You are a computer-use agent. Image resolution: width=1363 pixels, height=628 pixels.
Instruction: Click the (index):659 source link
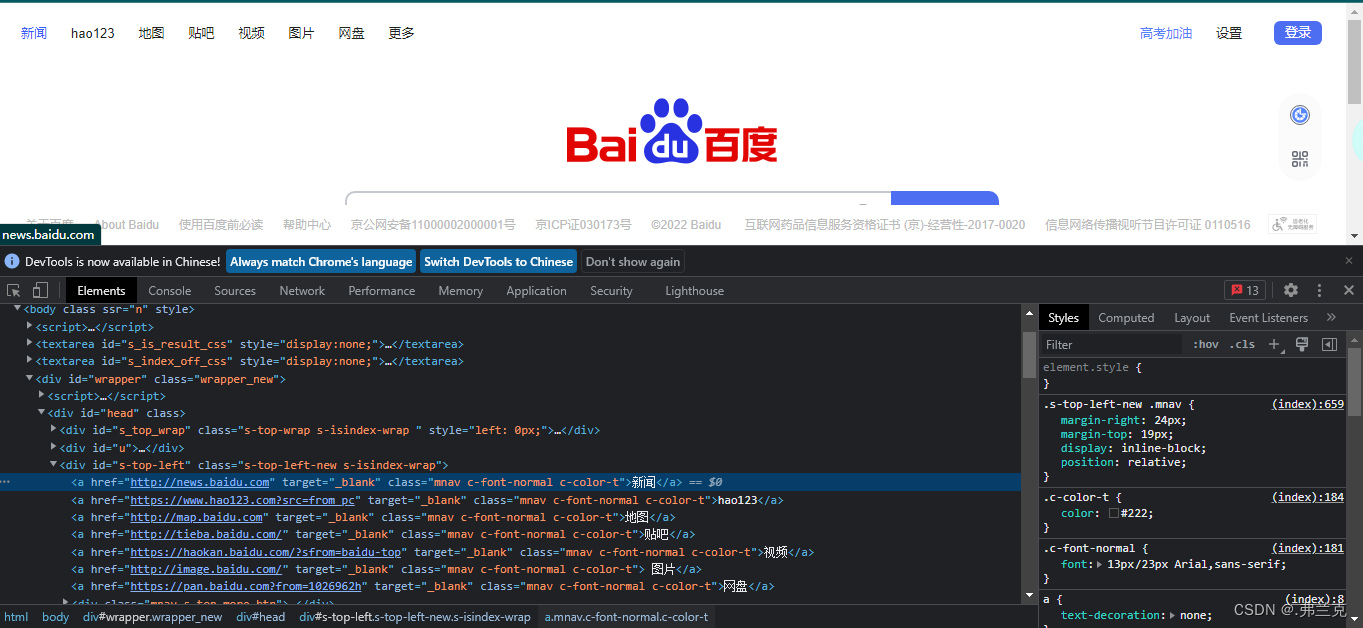(1308, 404)
